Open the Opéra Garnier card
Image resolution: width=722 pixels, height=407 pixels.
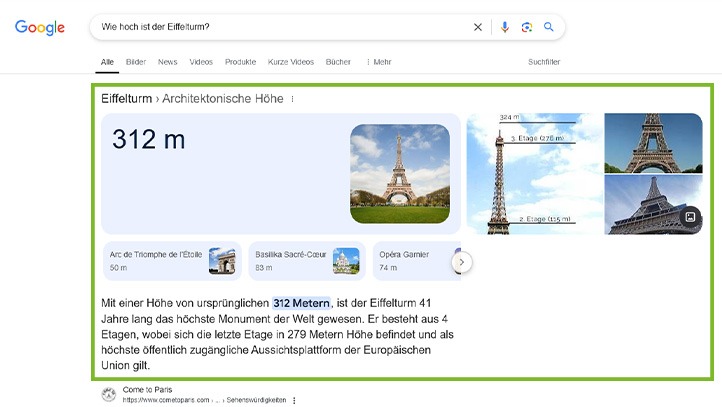pos(417,261)
